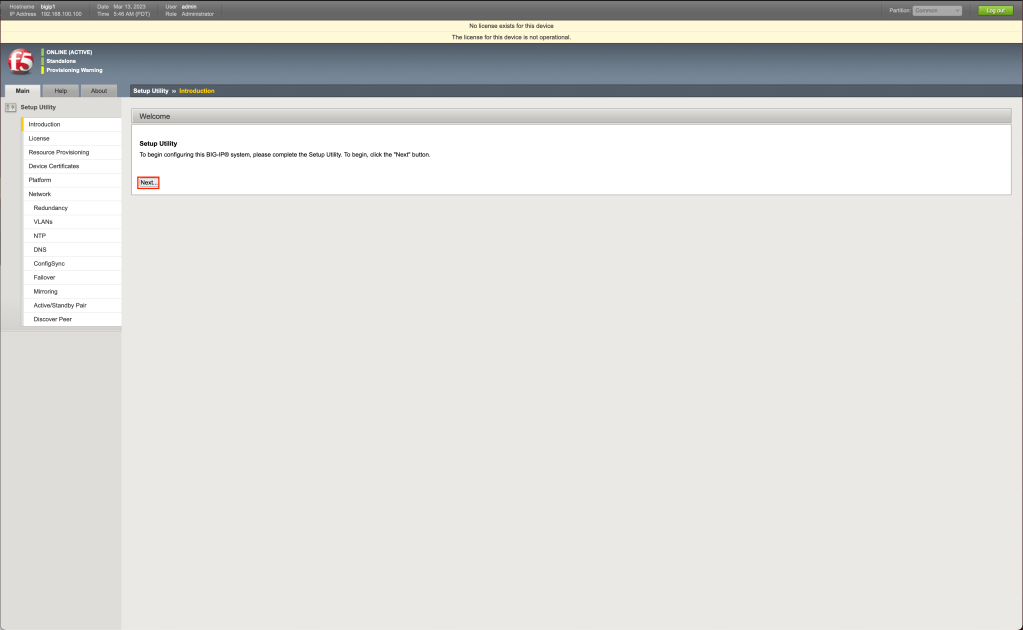Select VLANs under Network
Screen dimensions: 1023x630
click(x=43, y=222)
